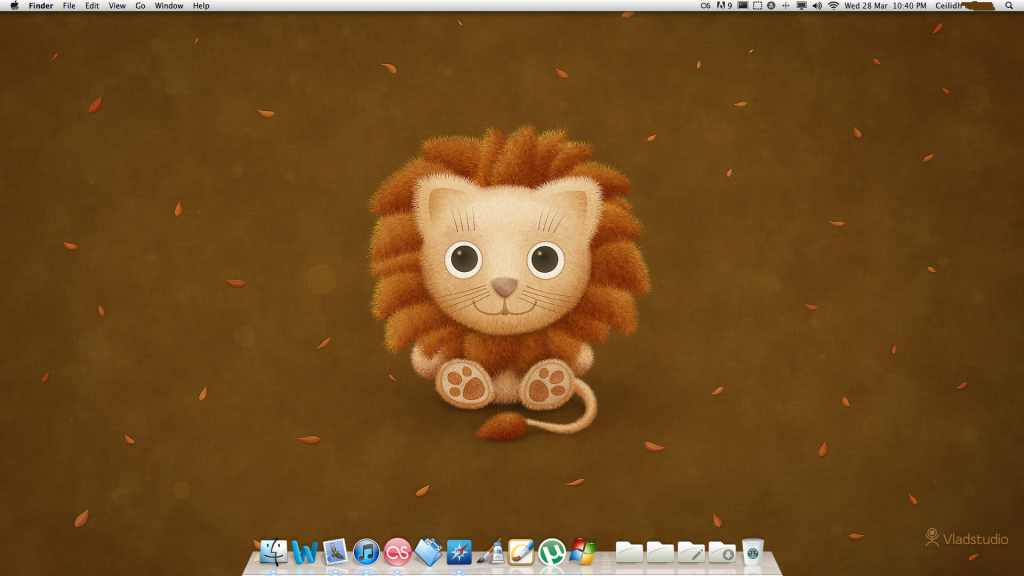This screenshot has width=1024, height=576.
Task: Launch iTunes from the dock
Action: (367, 552)
